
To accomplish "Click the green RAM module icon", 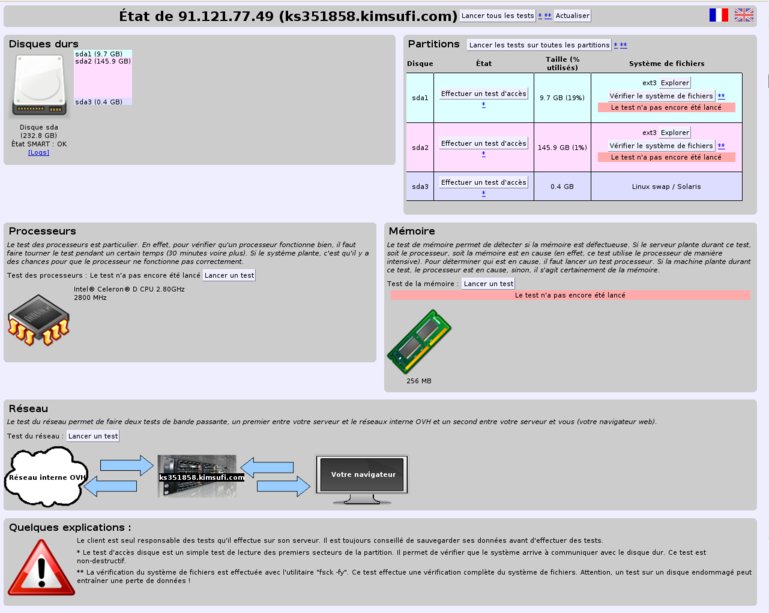I will (419, 342).
